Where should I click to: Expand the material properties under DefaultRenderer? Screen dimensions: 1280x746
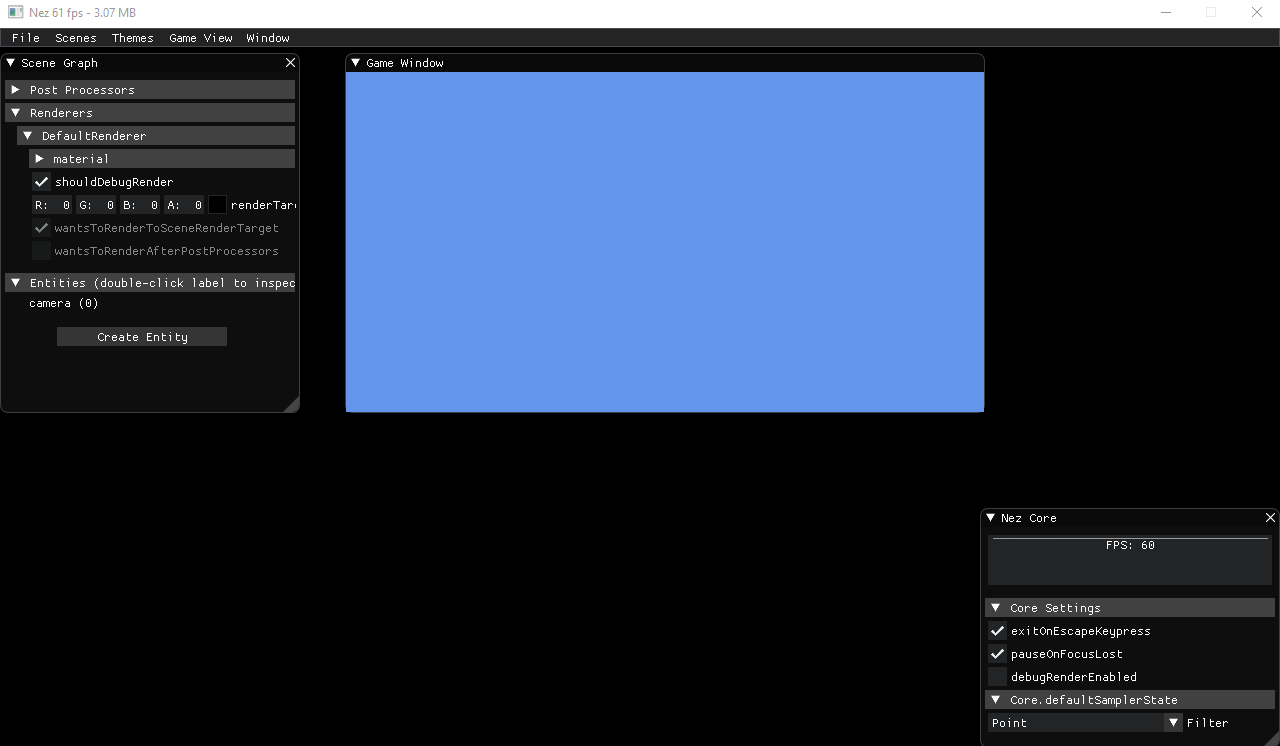pyautogui.click(x=39, y=158)
